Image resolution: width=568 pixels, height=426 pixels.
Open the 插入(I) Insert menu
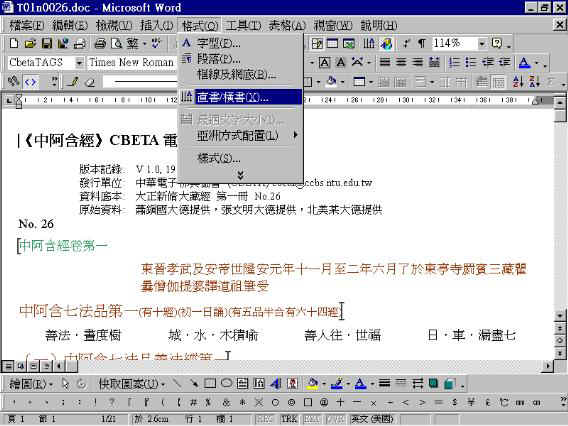point(156,25)
